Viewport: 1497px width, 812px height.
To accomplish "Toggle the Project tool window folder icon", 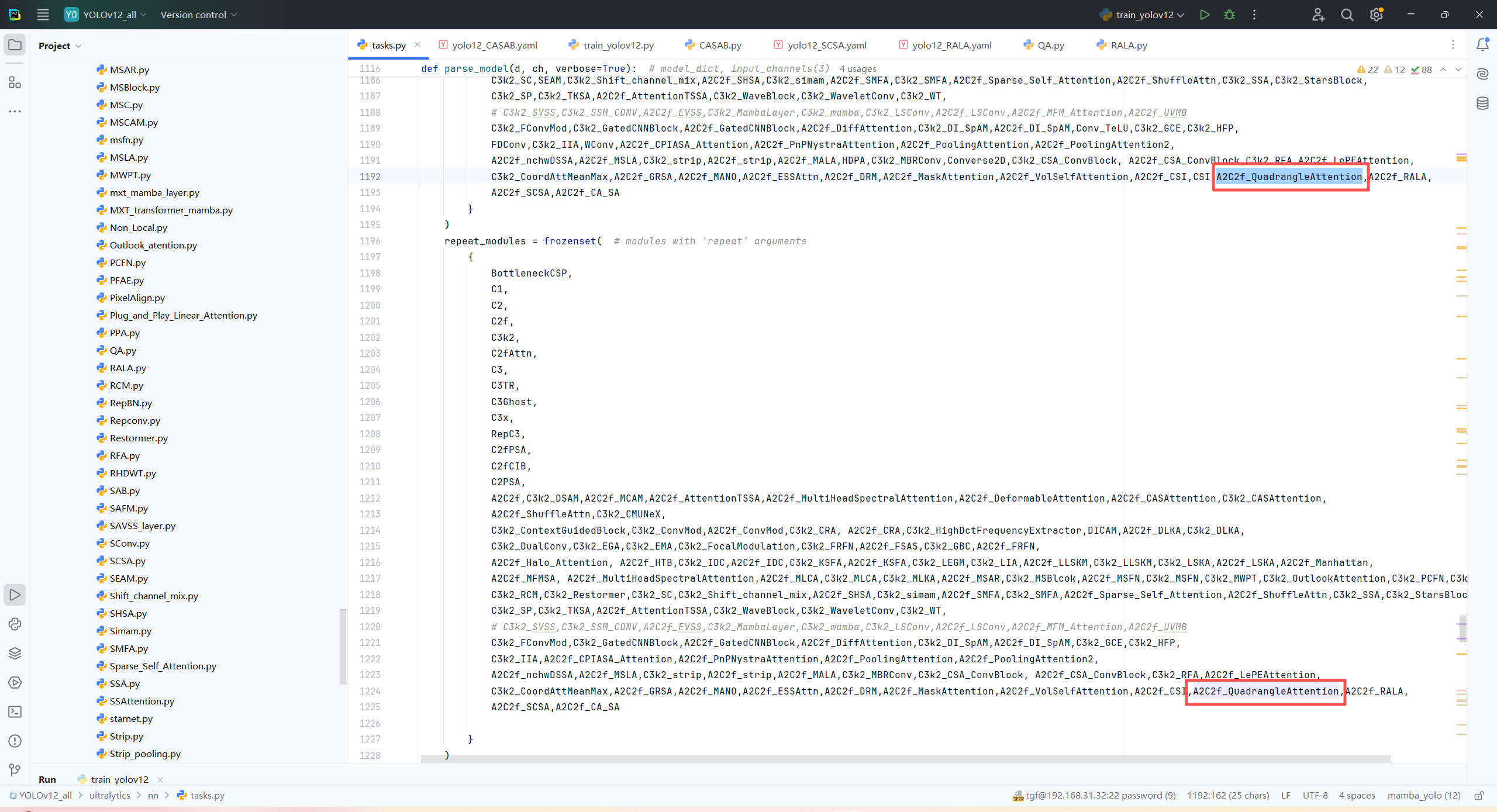I will (15, 45).
